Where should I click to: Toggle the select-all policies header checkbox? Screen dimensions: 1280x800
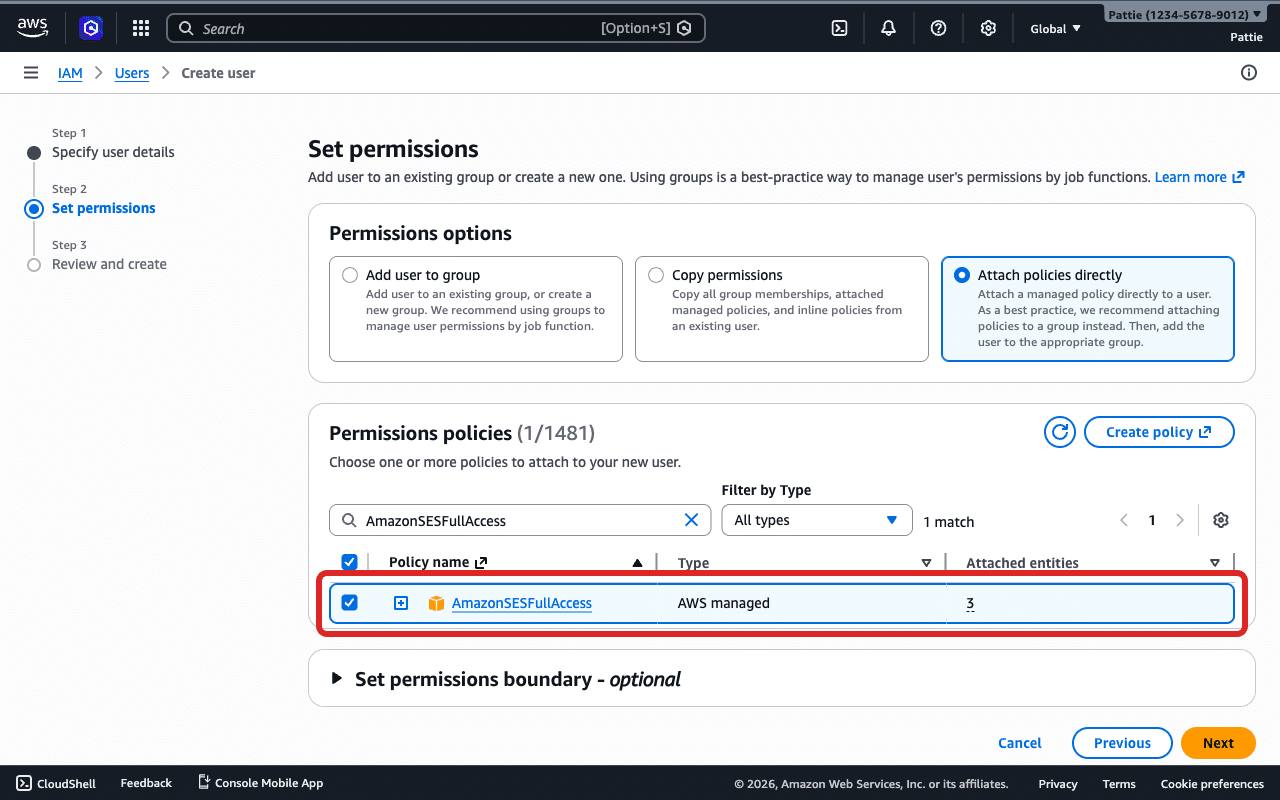pyautogui.click(x=349, y=562)
